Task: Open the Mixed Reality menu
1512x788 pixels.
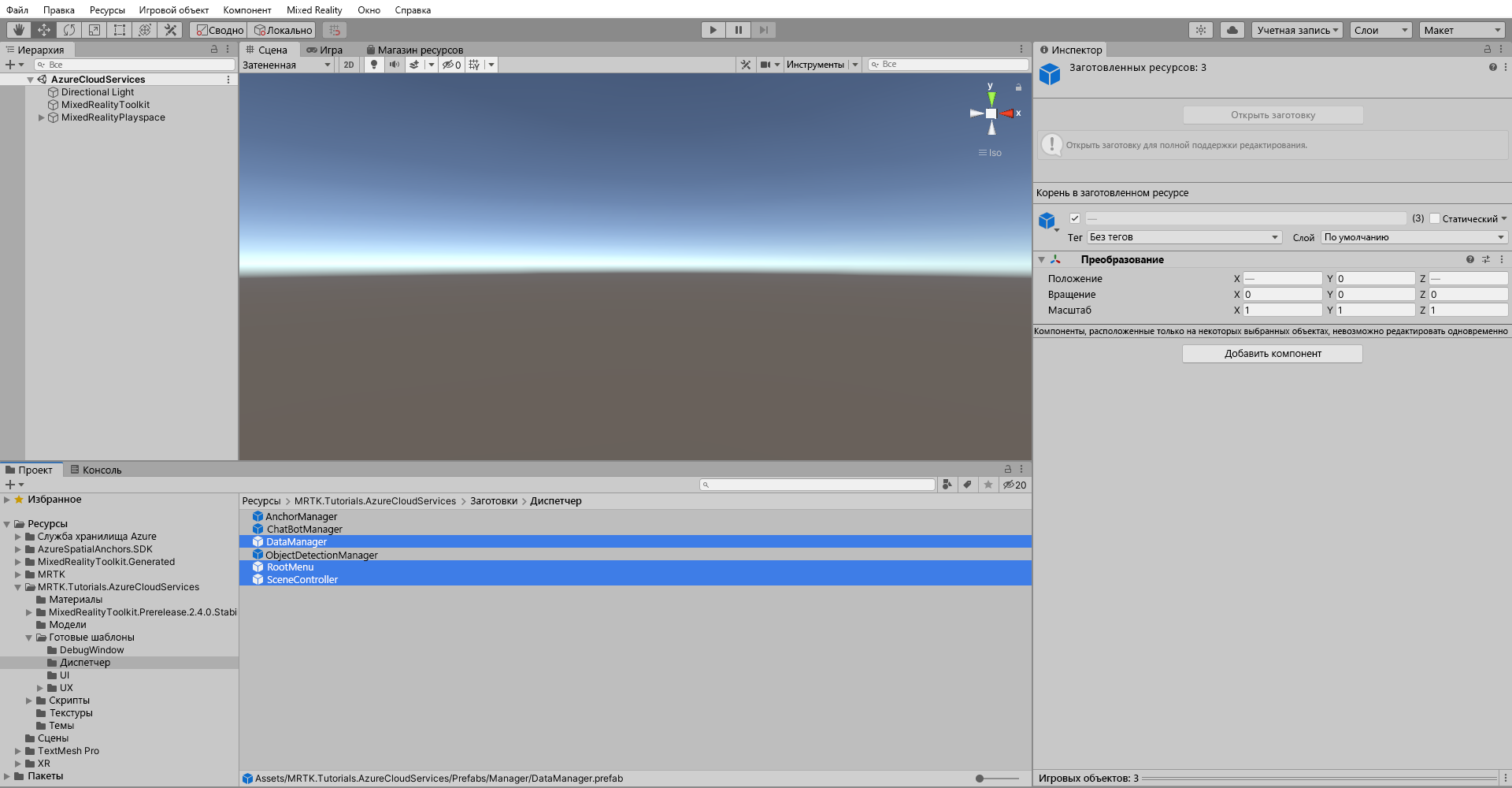Action: pos(314,10)
